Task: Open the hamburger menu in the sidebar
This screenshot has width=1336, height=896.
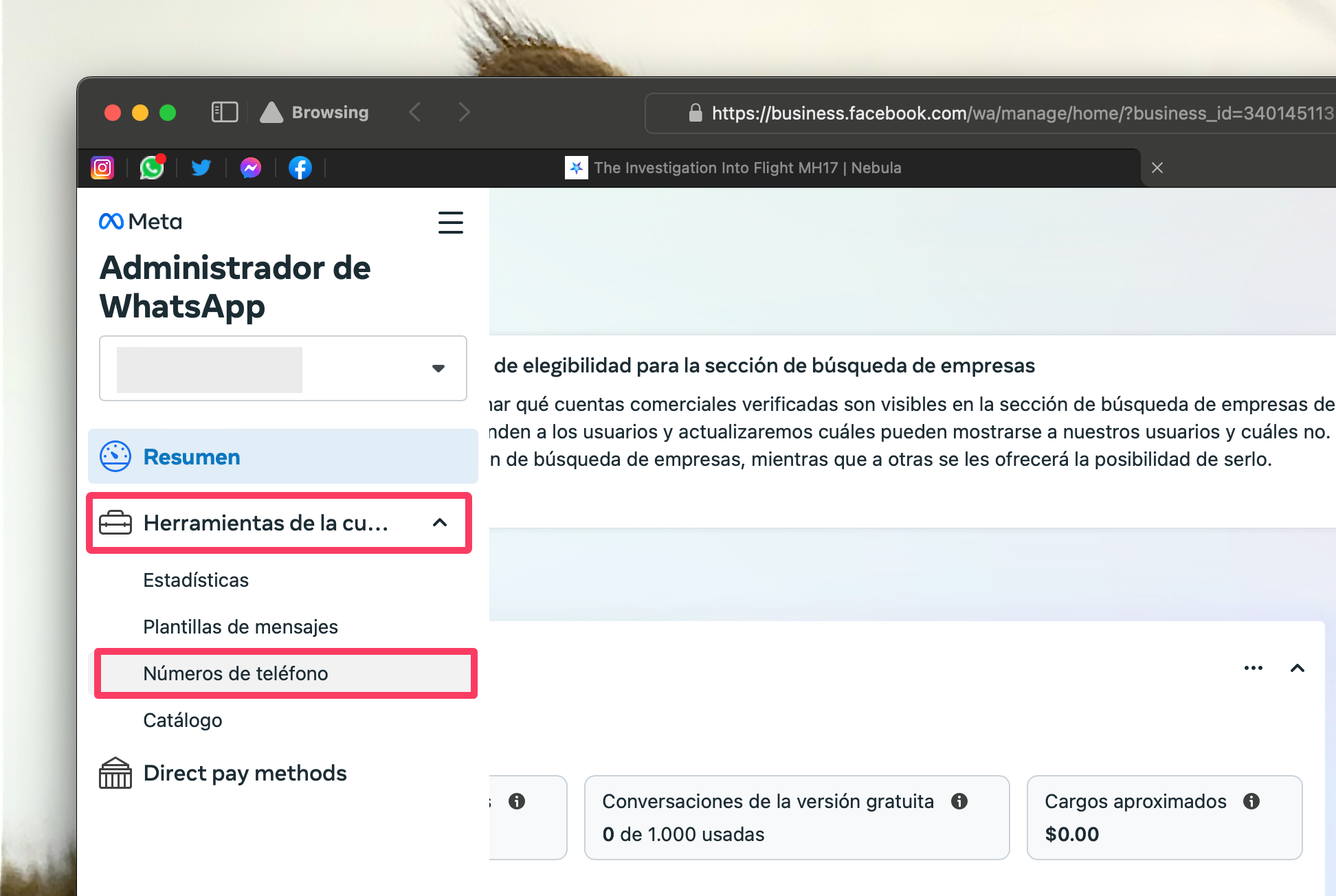Action: coord(451,223)
